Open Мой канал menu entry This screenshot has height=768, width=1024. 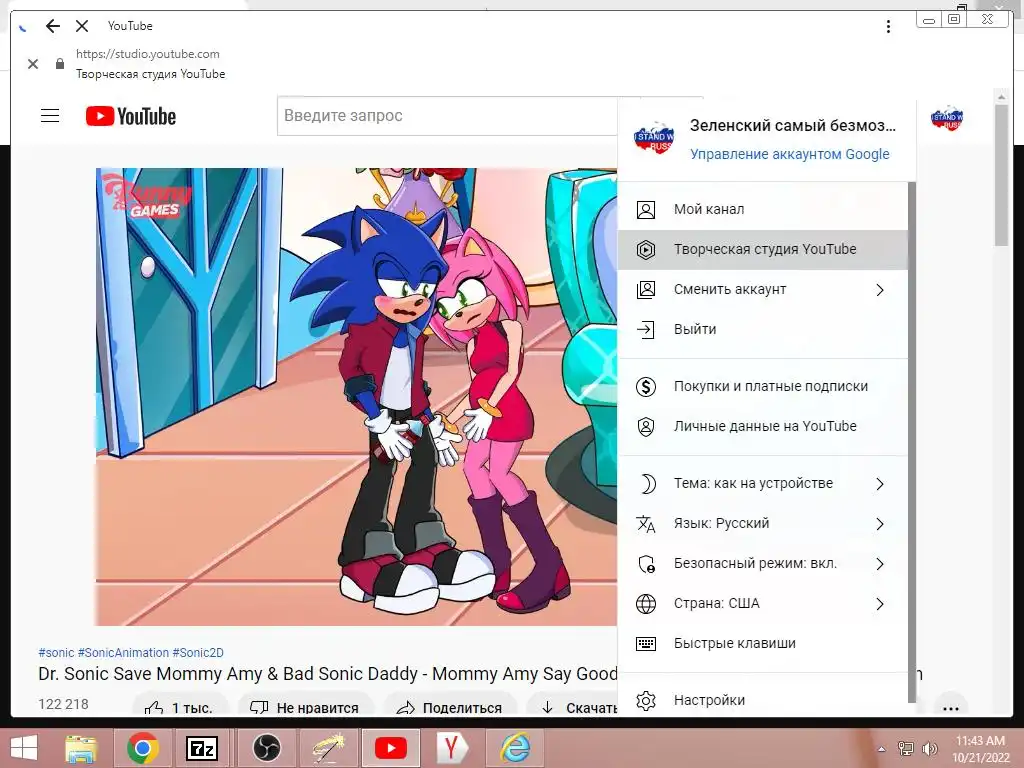(762, 210)
